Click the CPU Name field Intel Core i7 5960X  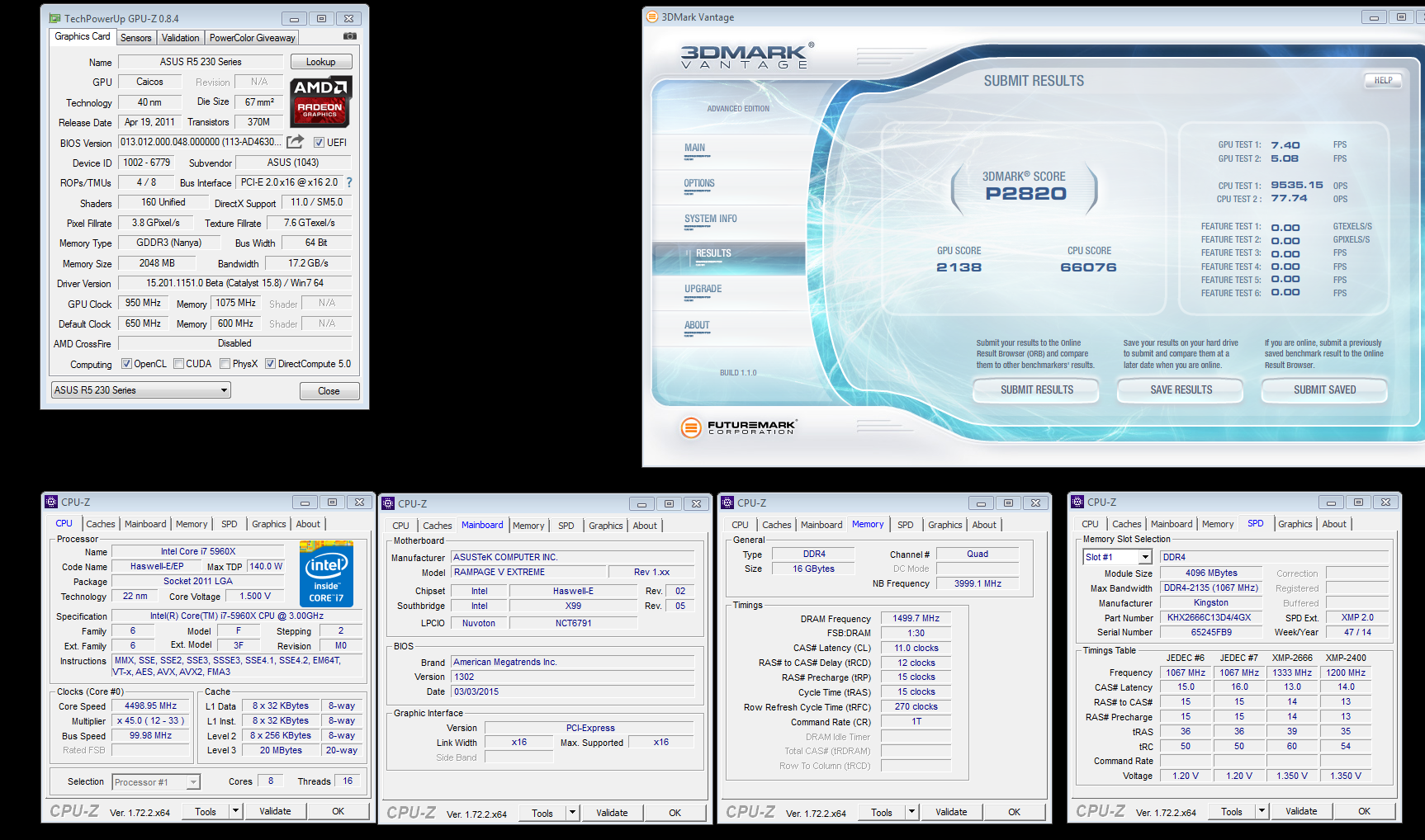click(198, 551)
